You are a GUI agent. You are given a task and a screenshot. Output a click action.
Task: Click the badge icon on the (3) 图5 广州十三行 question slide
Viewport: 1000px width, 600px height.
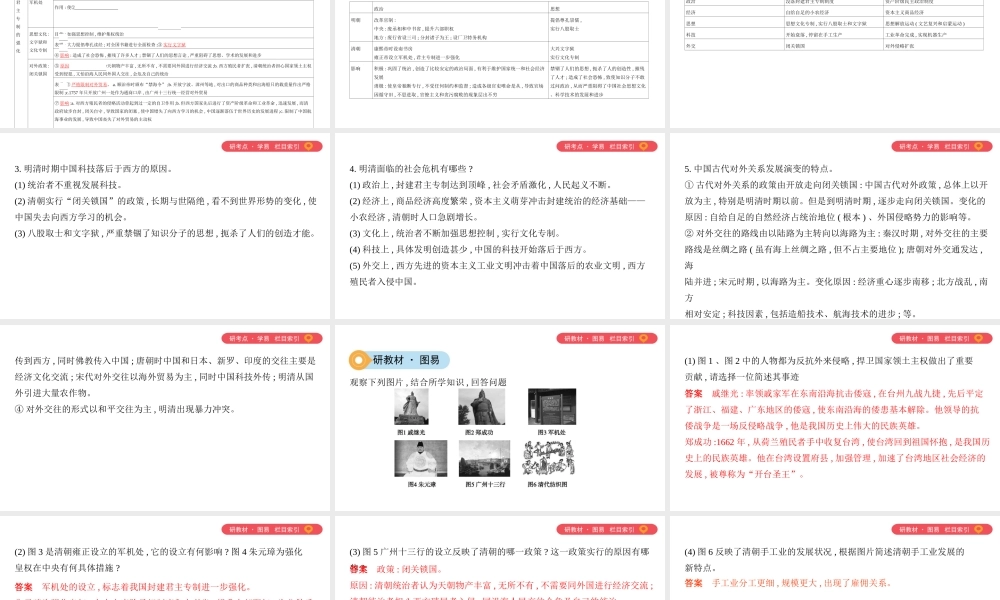[x=643, y=530]
